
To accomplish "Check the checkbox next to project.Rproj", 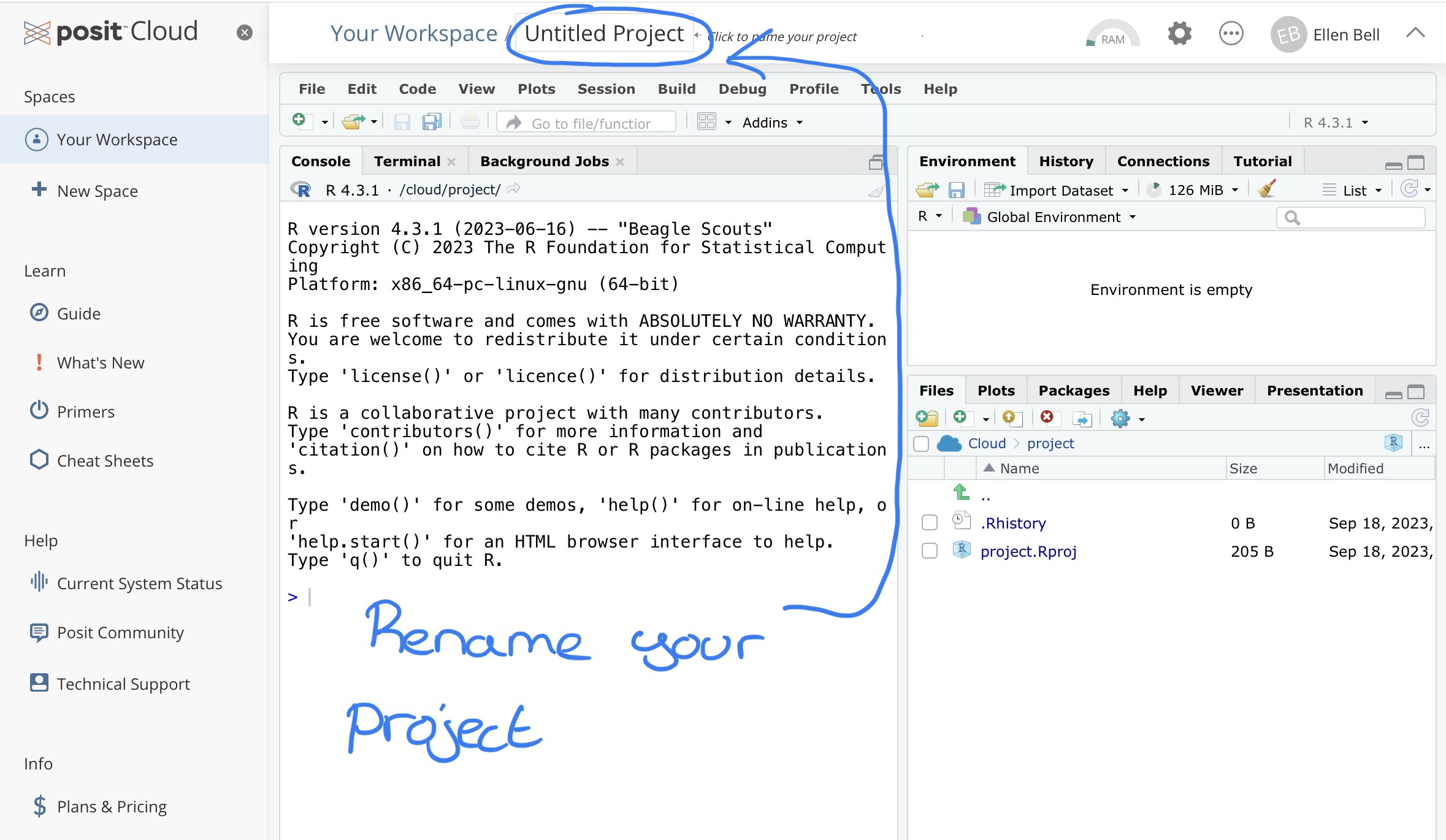I will (x=929, y=551).
